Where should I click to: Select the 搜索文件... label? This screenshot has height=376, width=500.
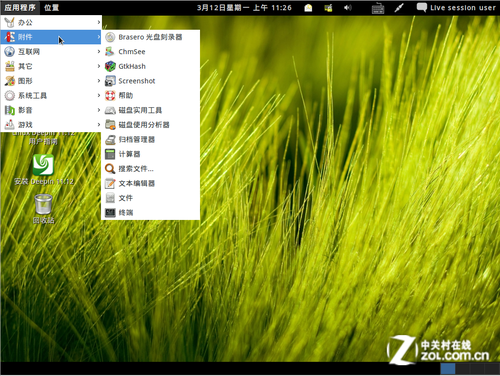[136, 169]
